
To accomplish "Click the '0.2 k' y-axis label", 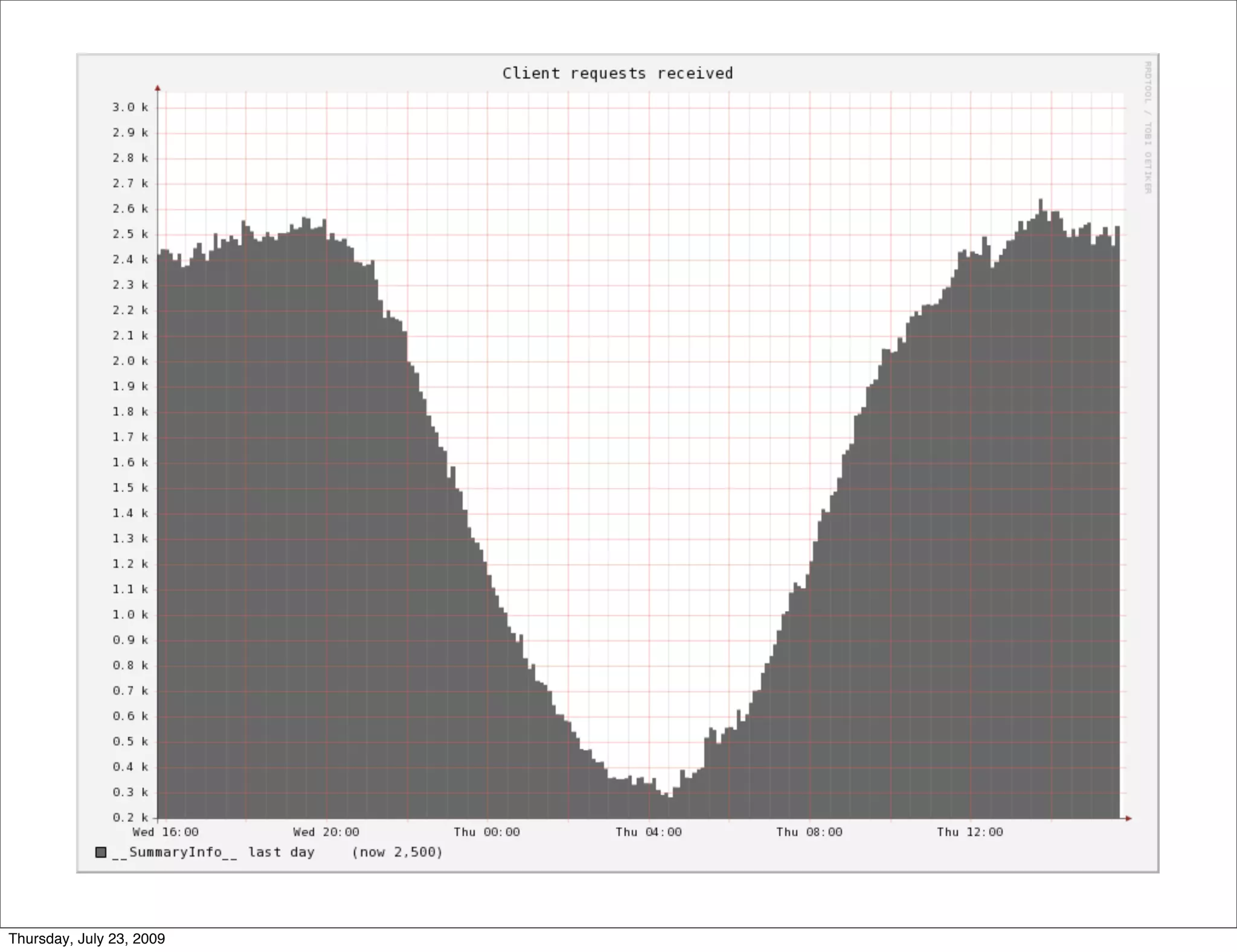I will pos(130,817).
